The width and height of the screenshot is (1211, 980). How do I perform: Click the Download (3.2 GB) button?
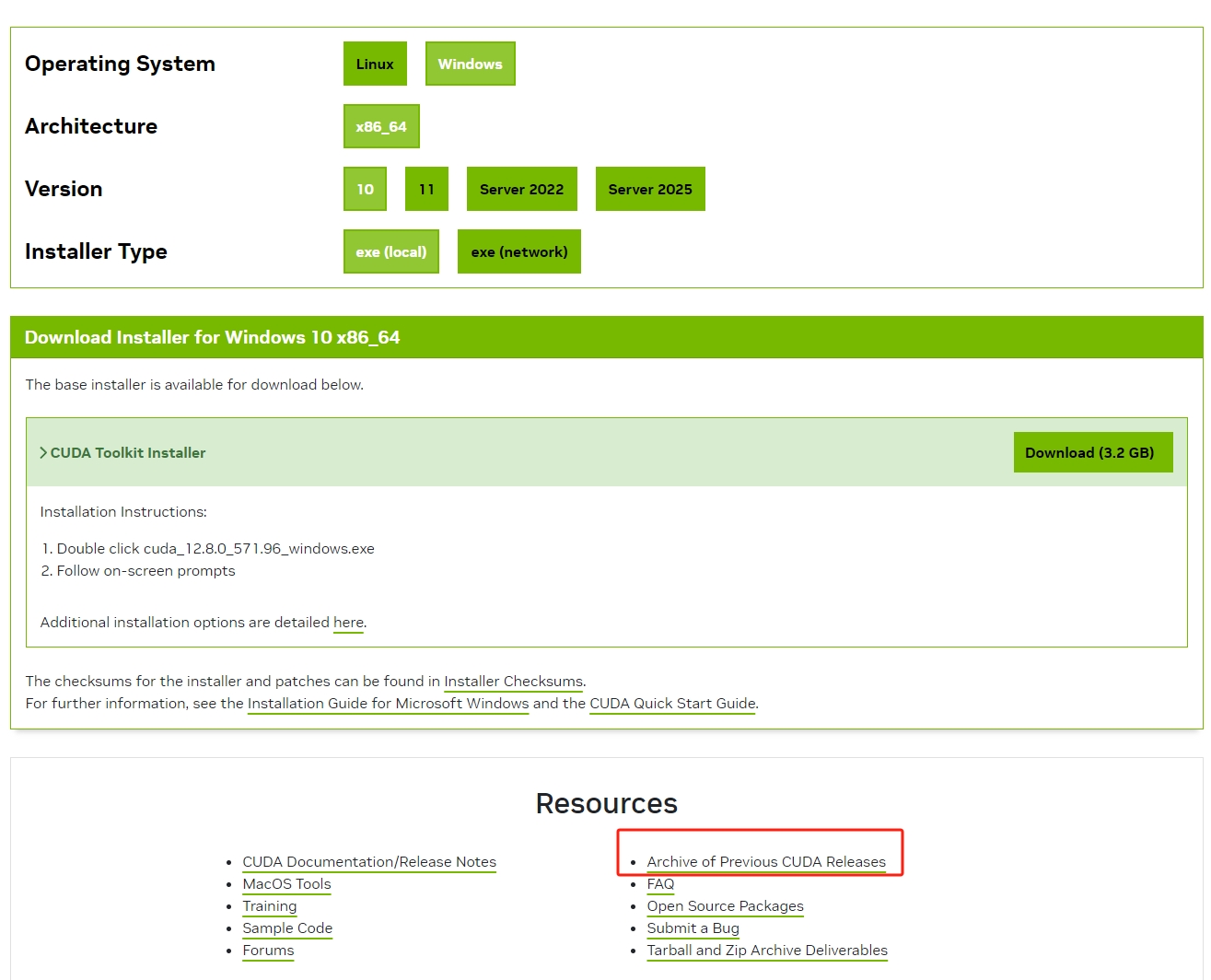(x=1093, y=452)
